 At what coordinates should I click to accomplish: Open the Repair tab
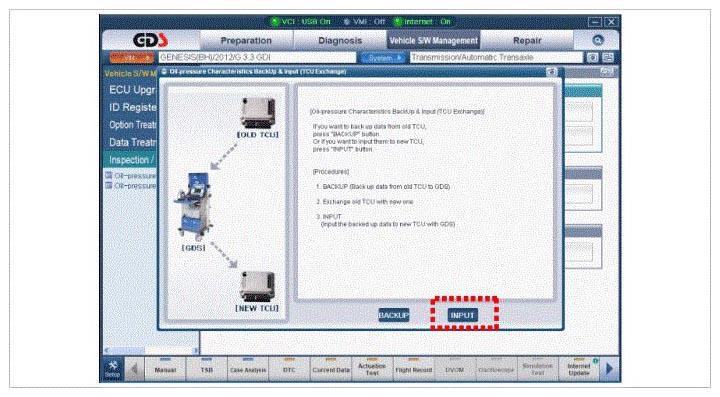pyautogui.click(x=527, y=40)
